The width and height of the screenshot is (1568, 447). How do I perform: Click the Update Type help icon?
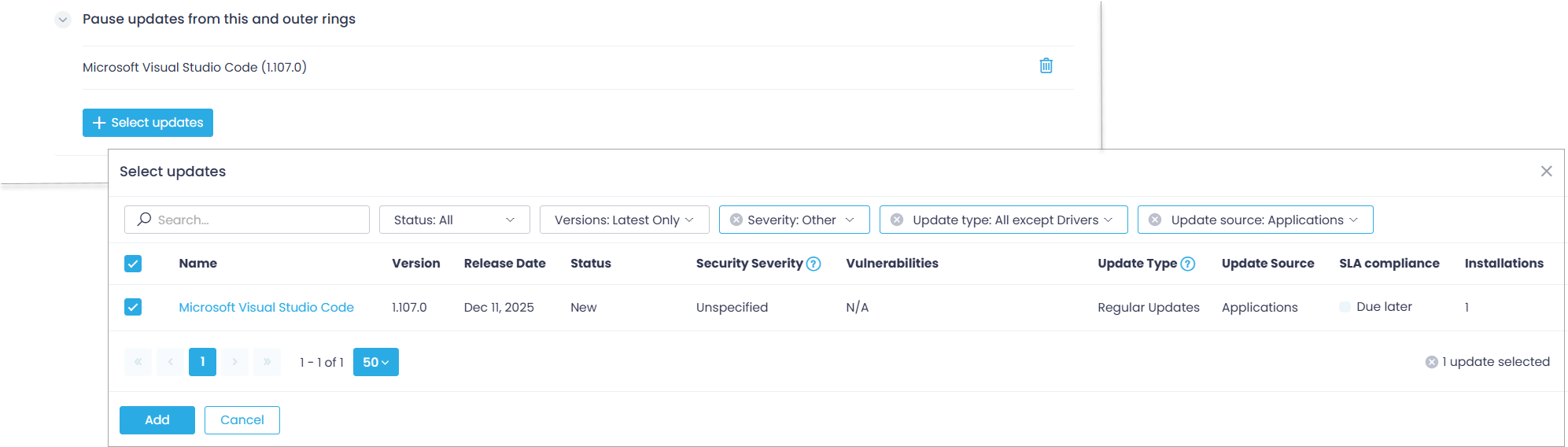click(x=1188, y=264)
